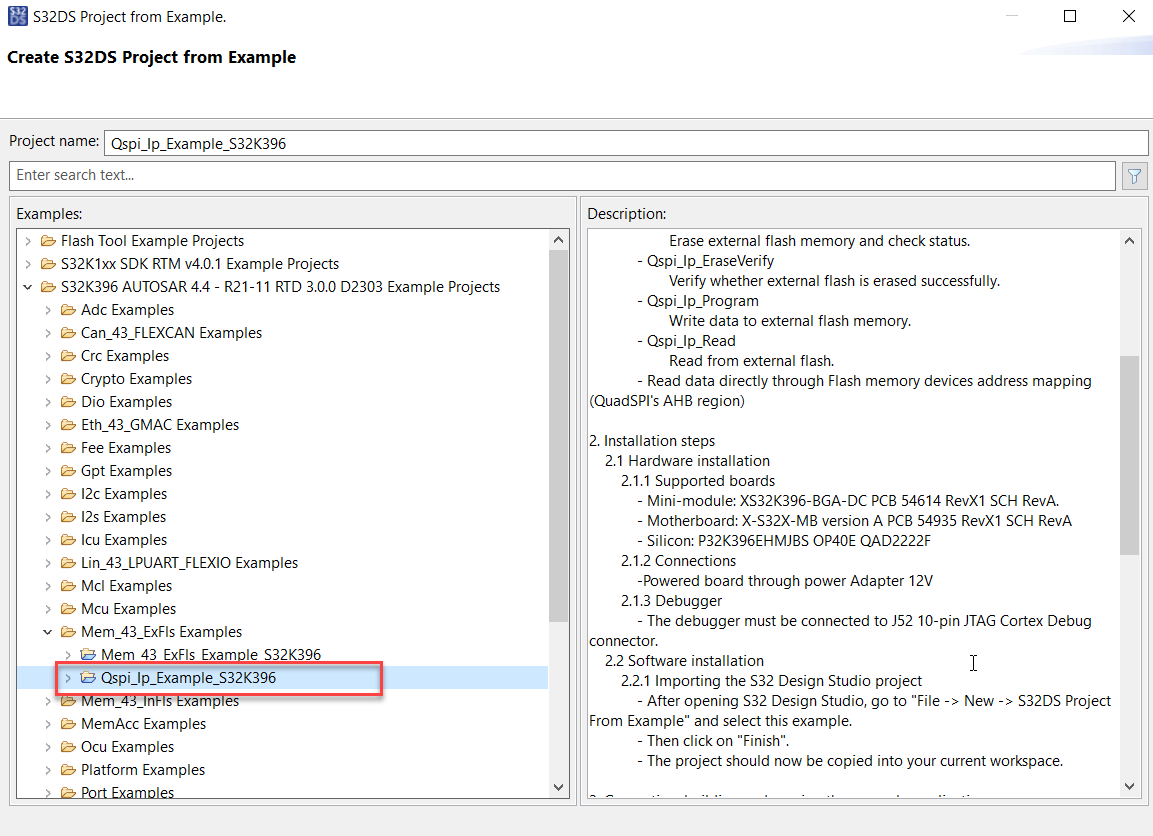Click the S32DS logo in the title bar
Image resolution: width=1153 pixels, height=836 pixels.
(x=17, y=16)
